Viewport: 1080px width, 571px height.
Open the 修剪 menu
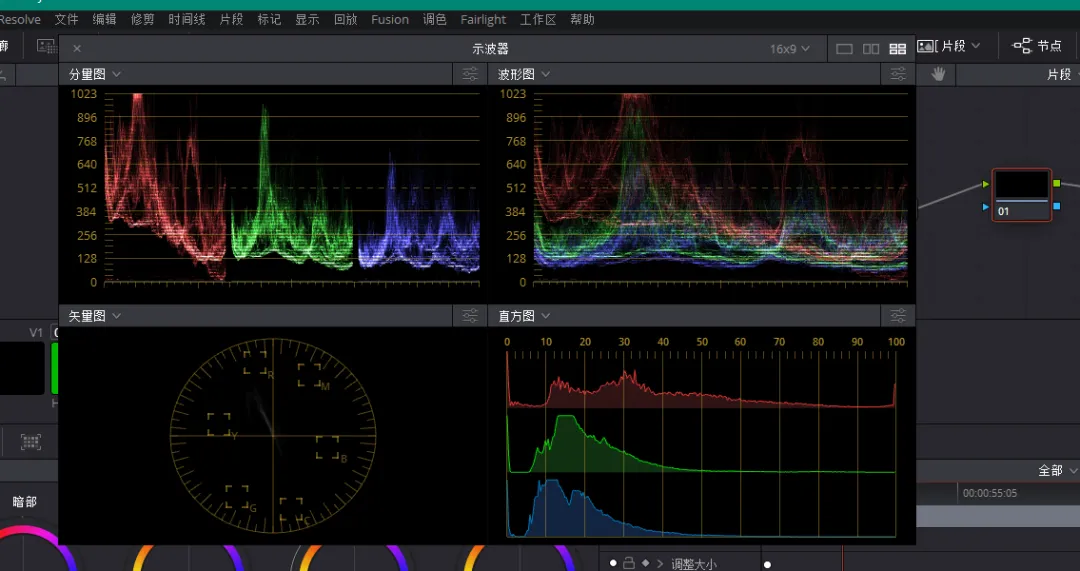pyautogui.click(x=143, y=19)
